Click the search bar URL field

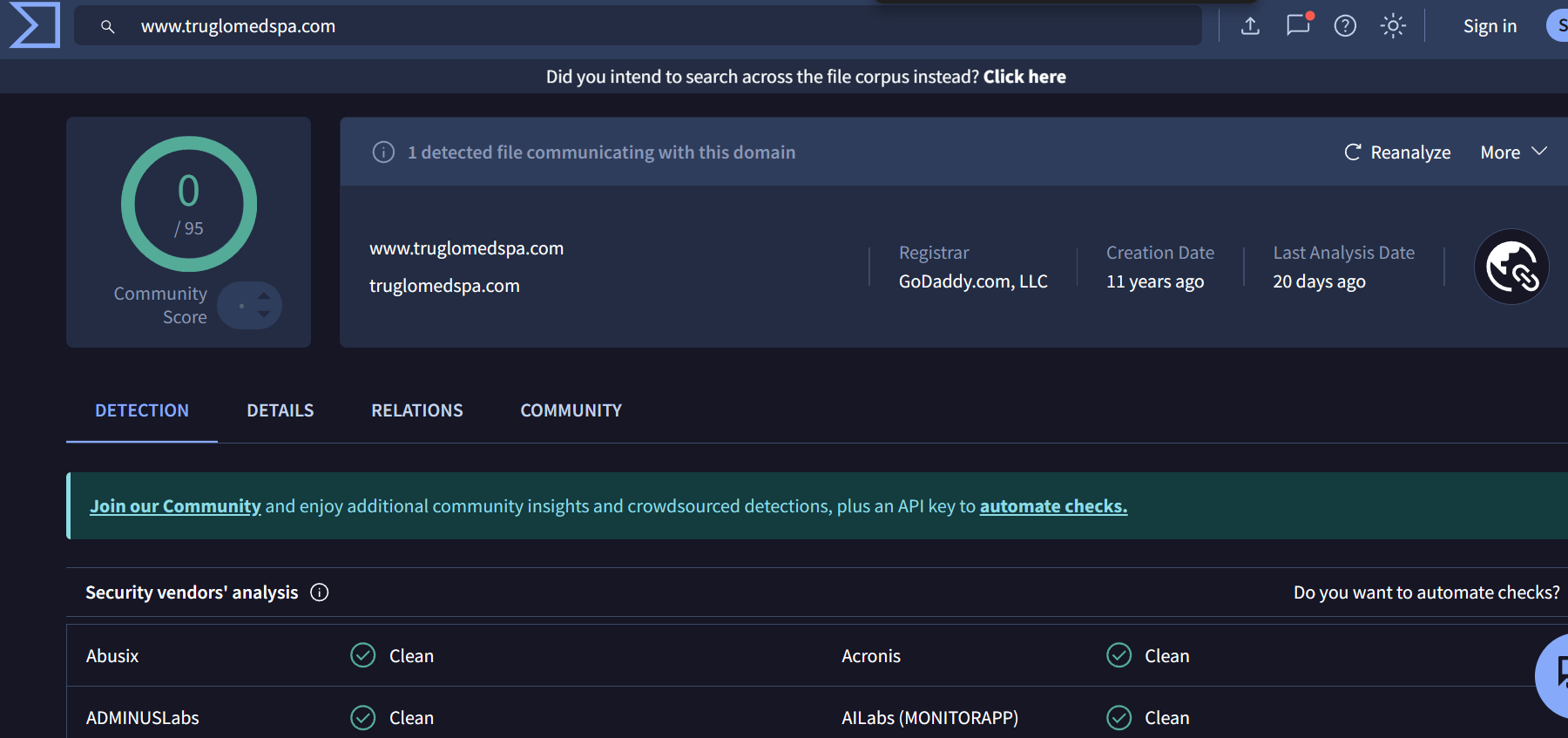(x=610, y=26)
